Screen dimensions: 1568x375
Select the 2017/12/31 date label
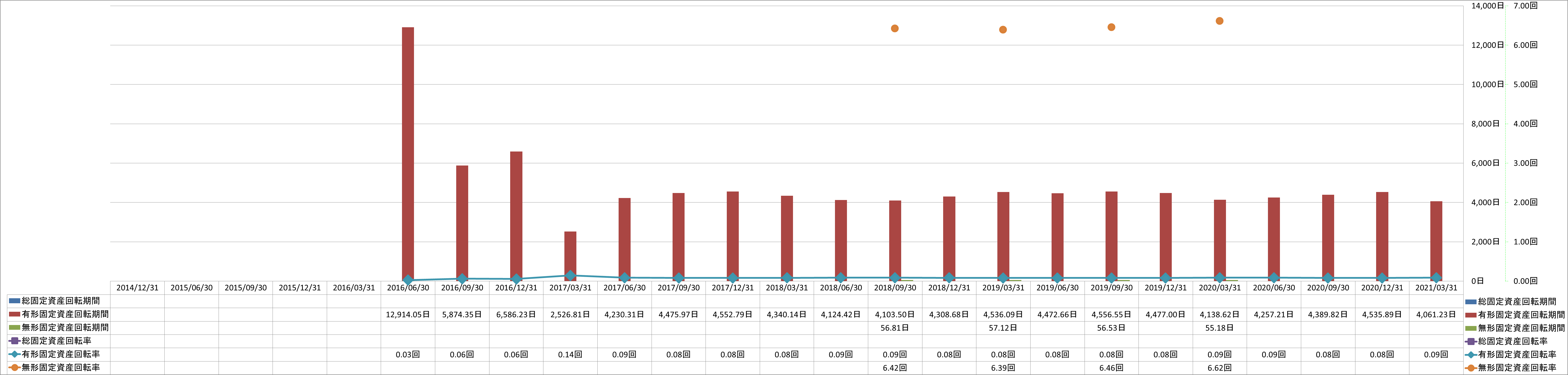(732, 288)
